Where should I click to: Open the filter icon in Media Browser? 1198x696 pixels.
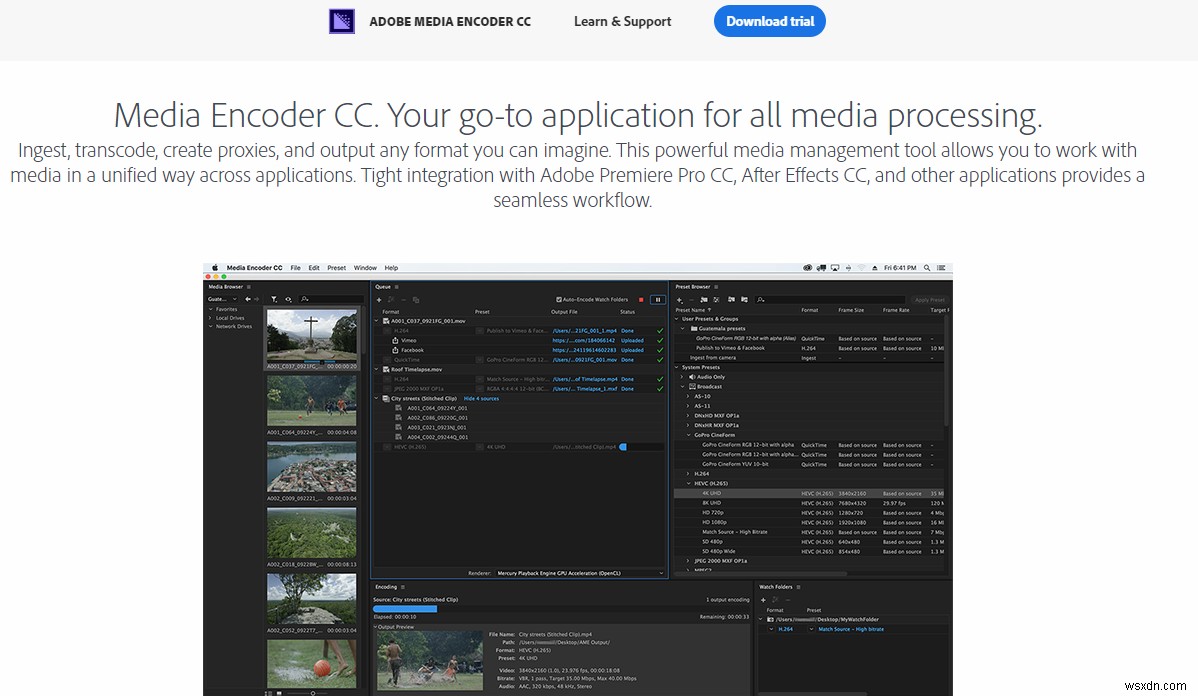click(x=275, y=299)
